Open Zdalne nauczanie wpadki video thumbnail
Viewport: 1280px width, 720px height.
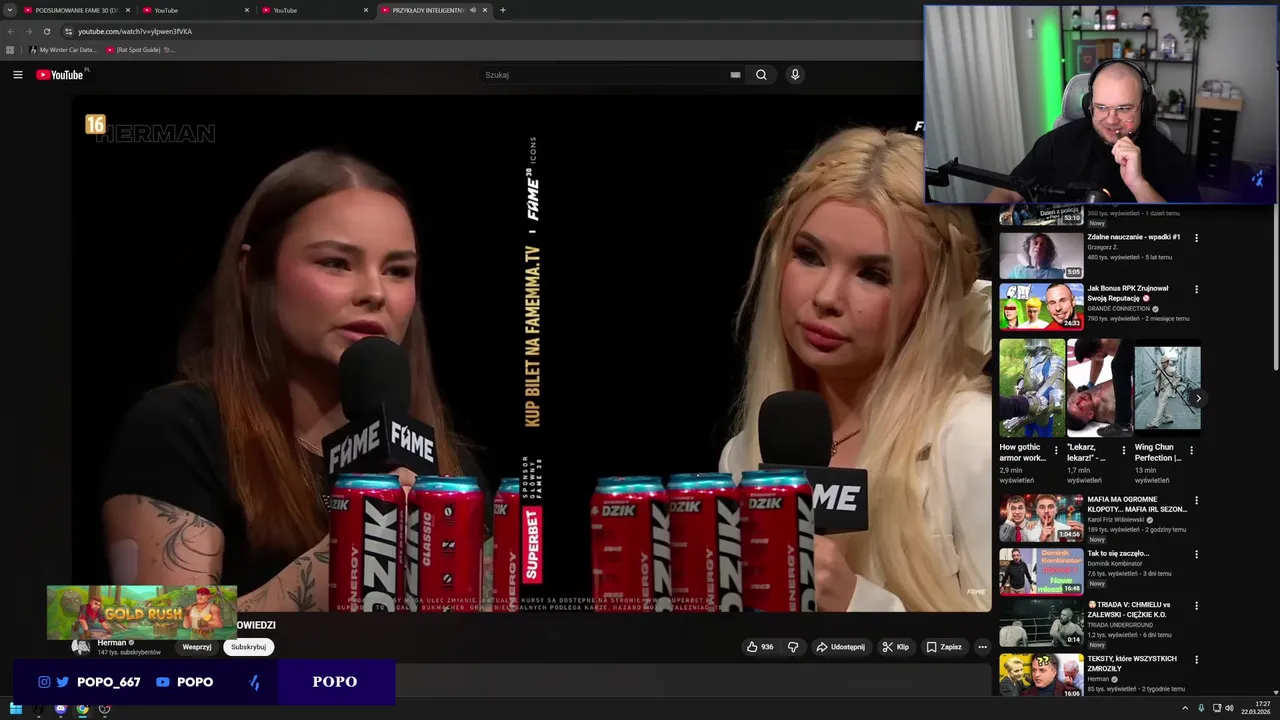click(x=1041, y=255)
